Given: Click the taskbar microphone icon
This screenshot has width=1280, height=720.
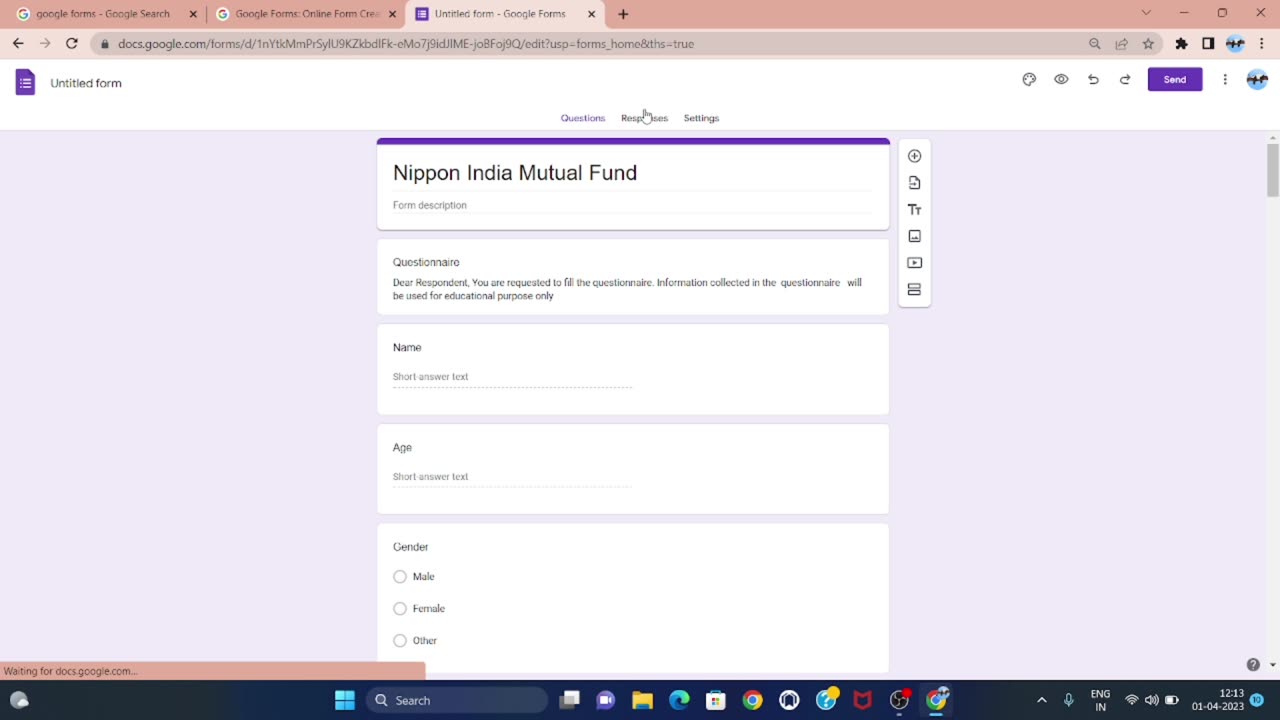Looking at the screenshot, I should tap(1068, 700).
